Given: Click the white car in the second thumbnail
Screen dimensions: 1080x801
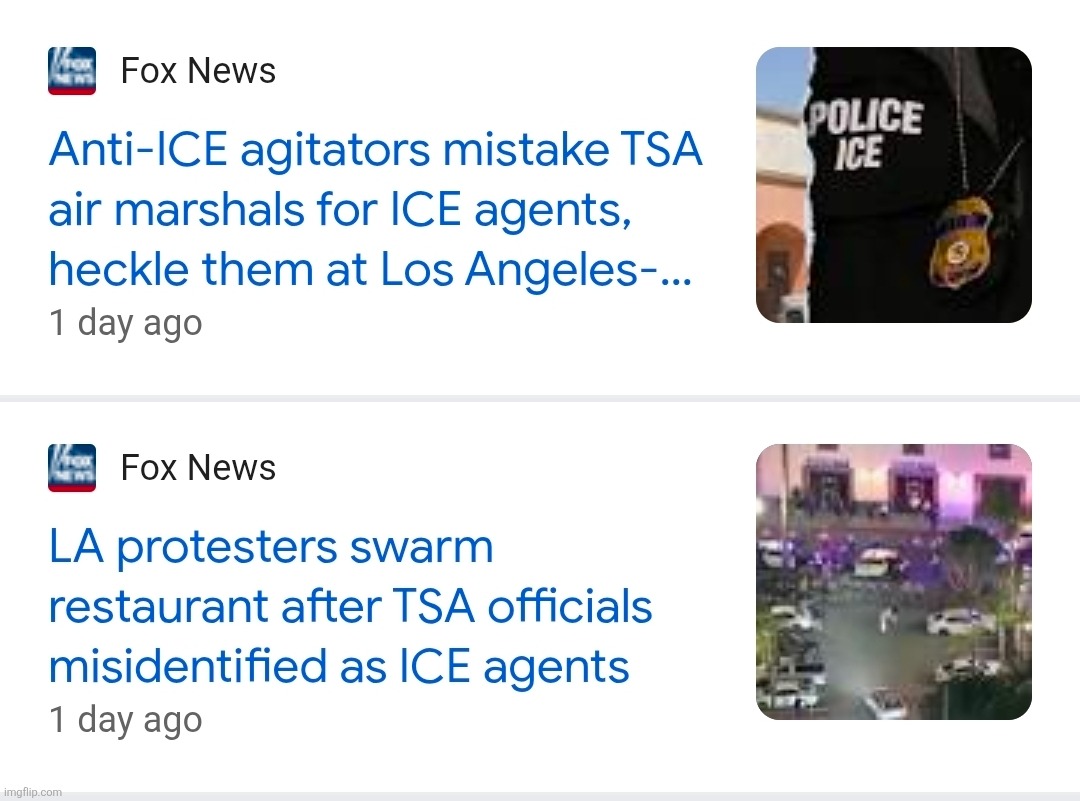Looking at the screenshot, I should pos(960,622).
